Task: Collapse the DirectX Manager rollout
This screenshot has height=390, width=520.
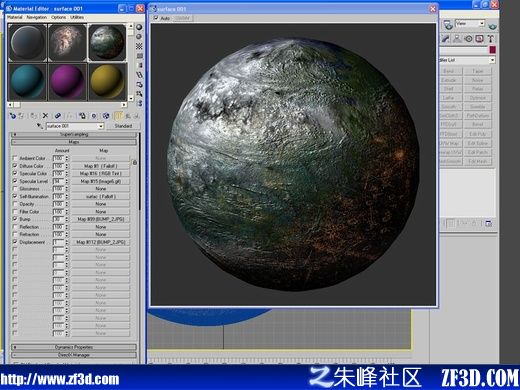Action: click(74, 355)
